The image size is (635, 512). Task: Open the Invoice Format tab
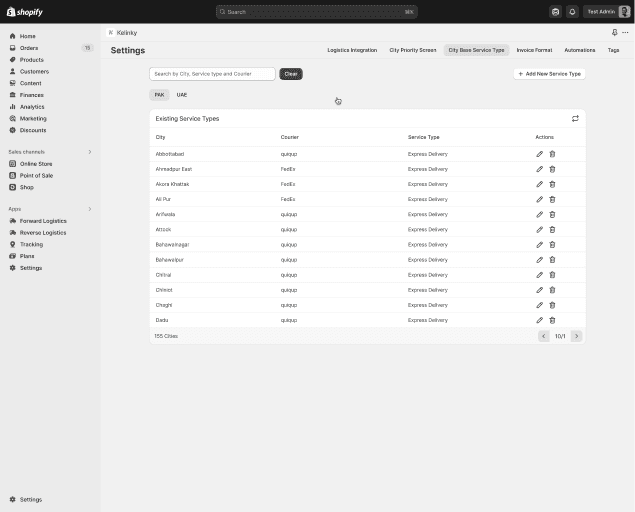[x=534, y=50]
